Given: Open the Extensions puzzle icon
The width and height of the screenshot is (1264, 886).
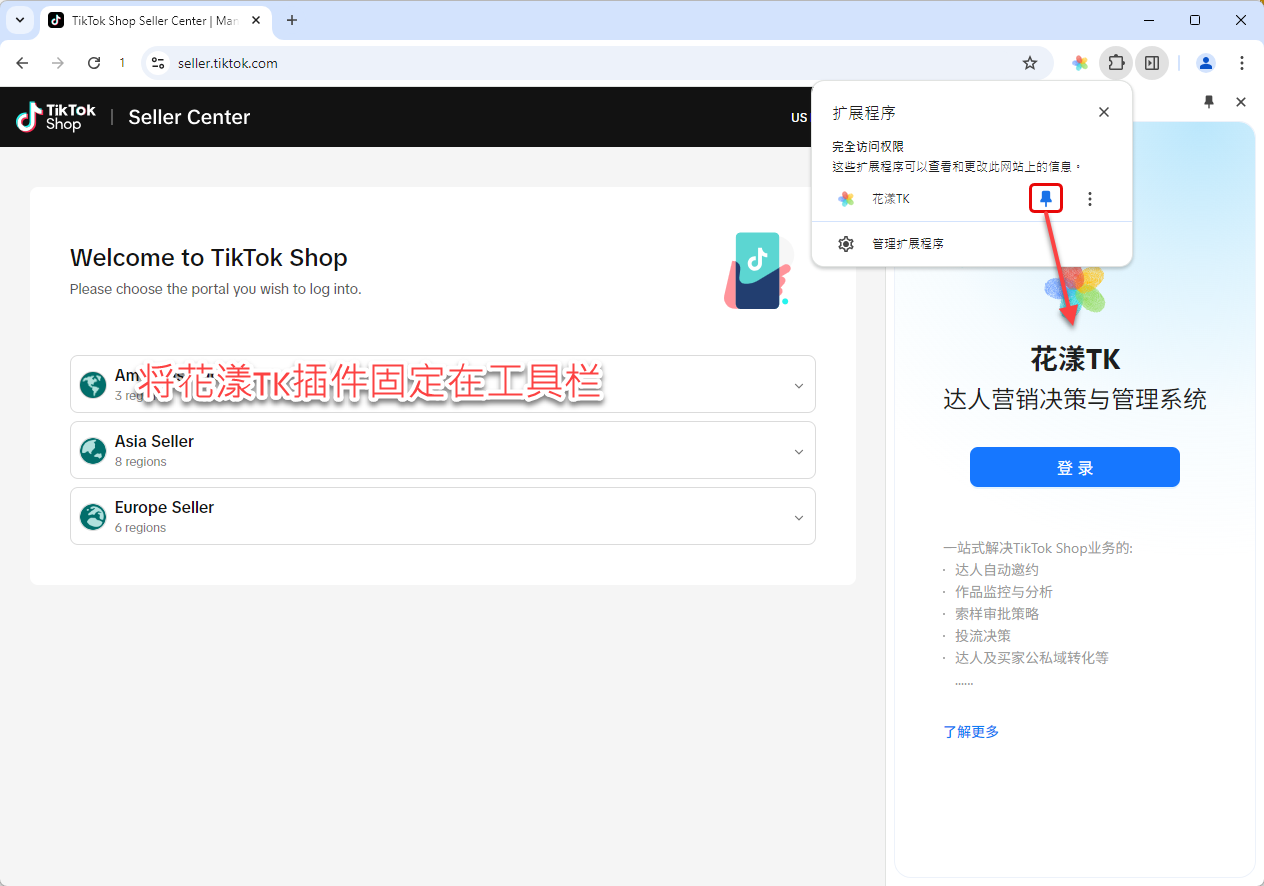Looking at the screenshot, I should [1116, 63].
